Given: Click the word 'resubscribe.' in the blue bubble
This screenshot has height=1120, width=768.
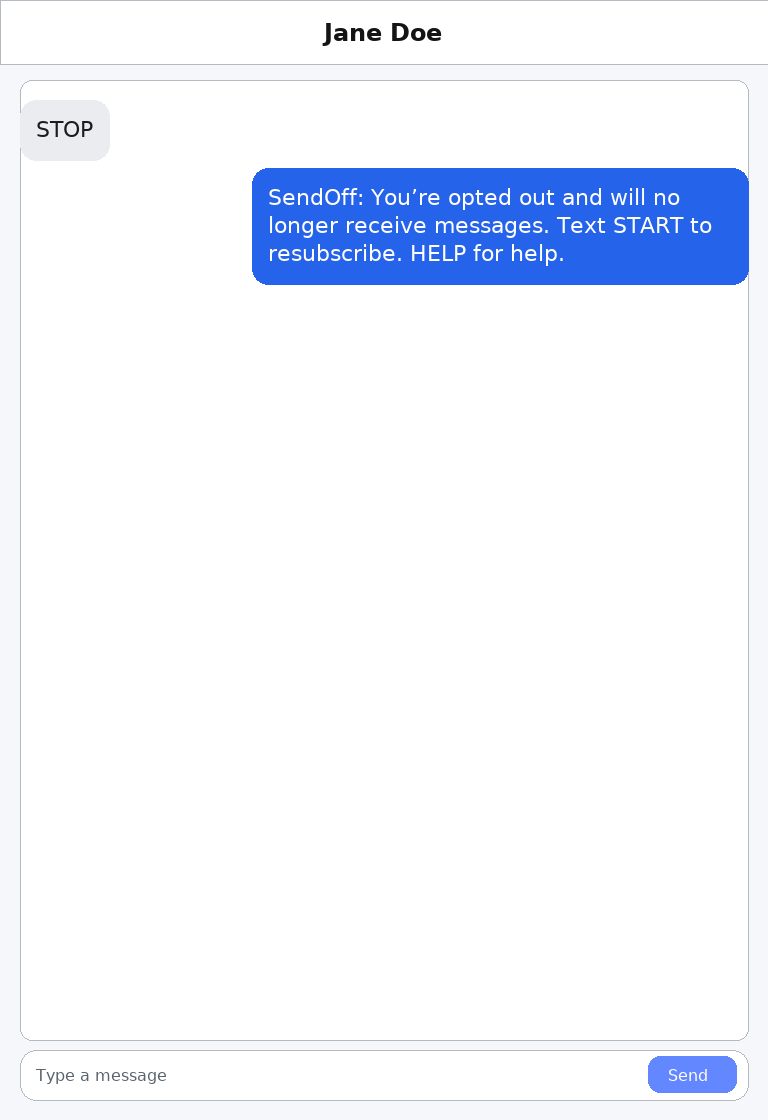Looking at the screenshot, I should 335,254.
